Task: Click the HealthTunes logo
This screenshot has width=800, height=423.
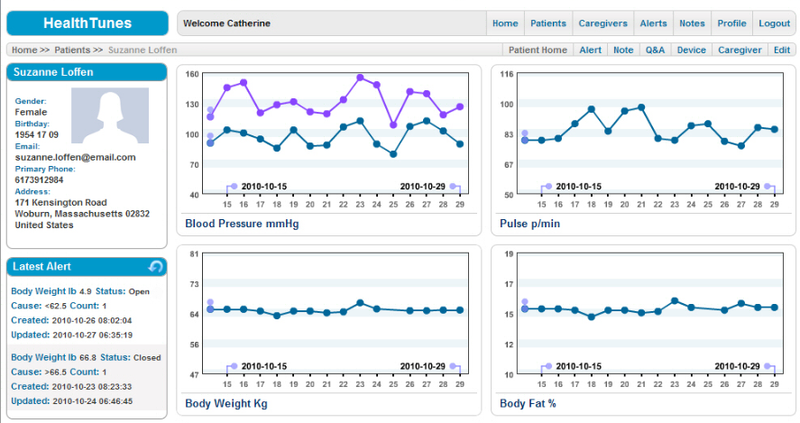Action: tap(84, 23)
